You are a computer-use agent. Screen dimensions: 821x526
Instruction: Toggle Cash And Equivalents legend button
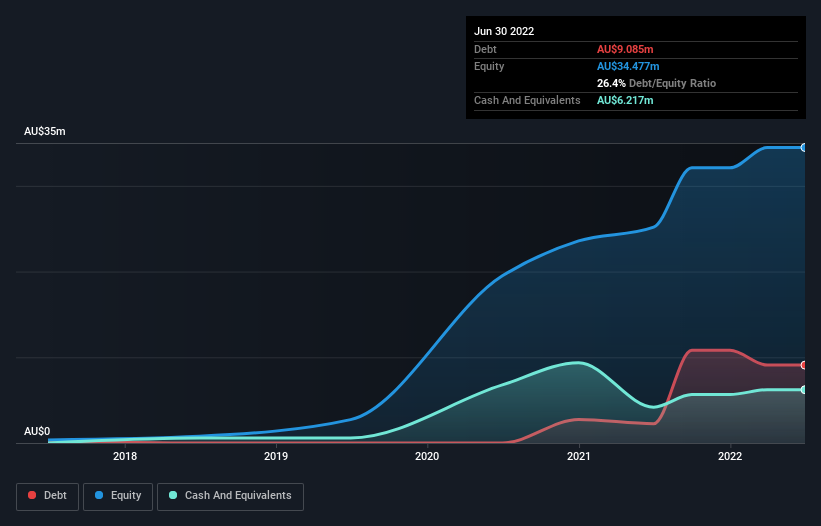tap(230, 496)
